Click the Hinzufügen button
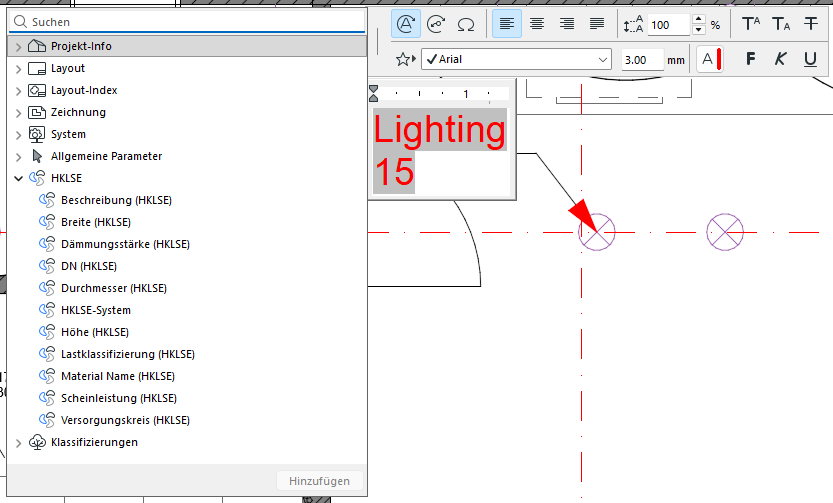The width and height of the screenshot is (833, 503). tap(320, 481)
